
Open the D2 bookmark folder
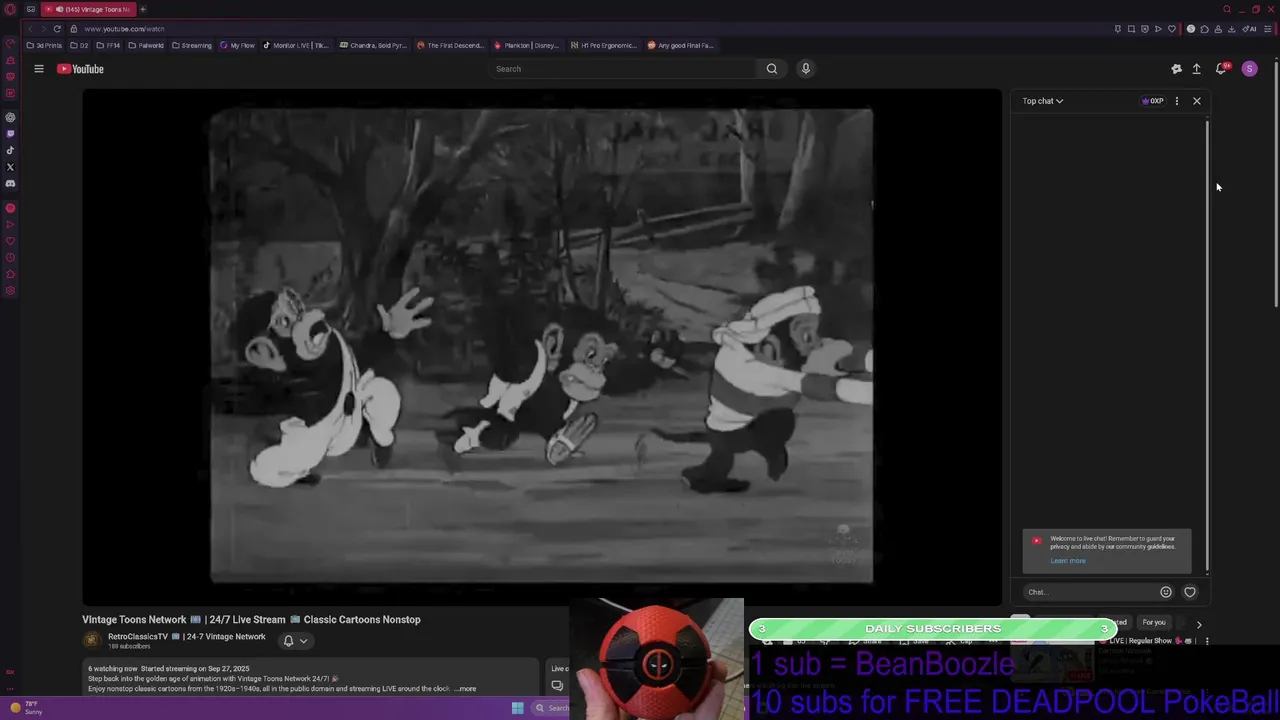coord(78,45)
